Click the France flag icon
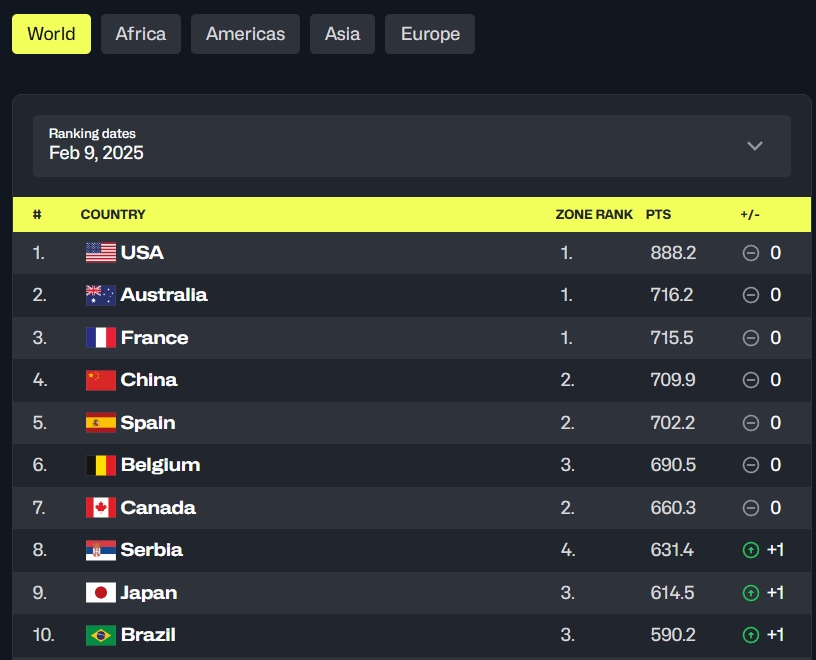 pos(100,338)
